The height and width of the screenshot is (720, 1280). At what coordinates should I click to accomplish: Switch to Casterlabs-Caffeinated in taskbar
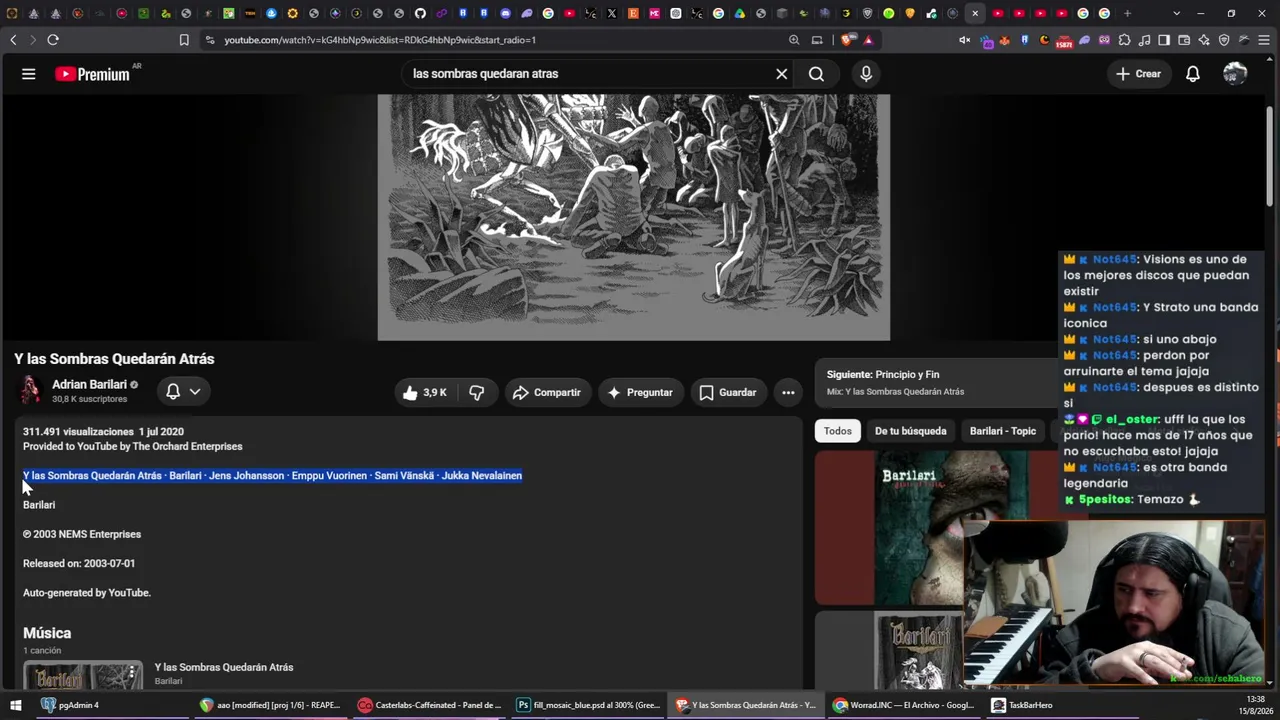(430, 705)
